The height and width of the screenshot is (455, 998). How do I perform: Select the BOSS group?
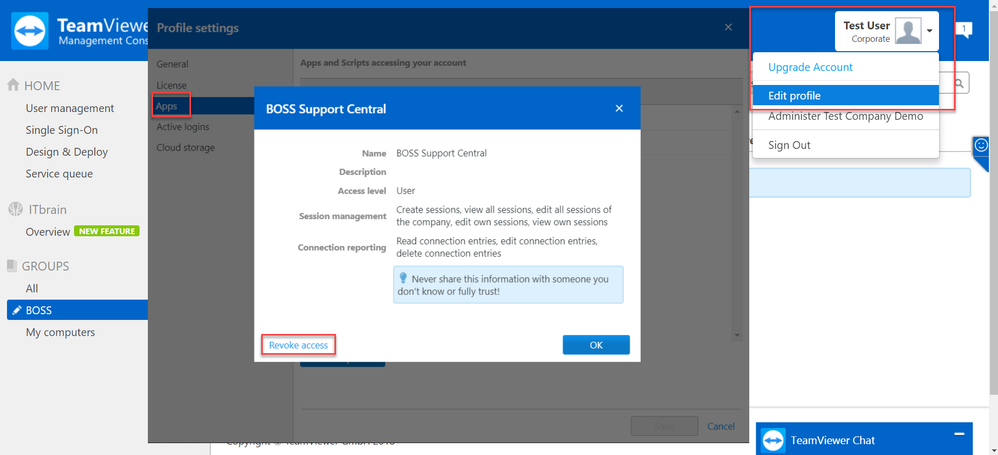77,311
